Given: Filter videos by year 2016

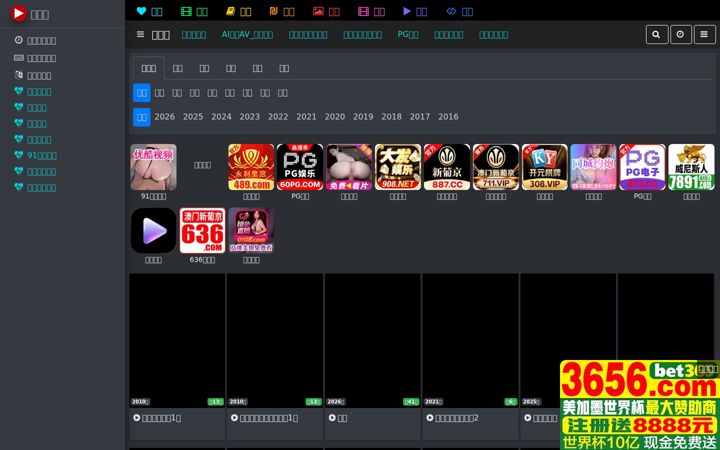Looking at the screenshot, I should tap(448, 117).
